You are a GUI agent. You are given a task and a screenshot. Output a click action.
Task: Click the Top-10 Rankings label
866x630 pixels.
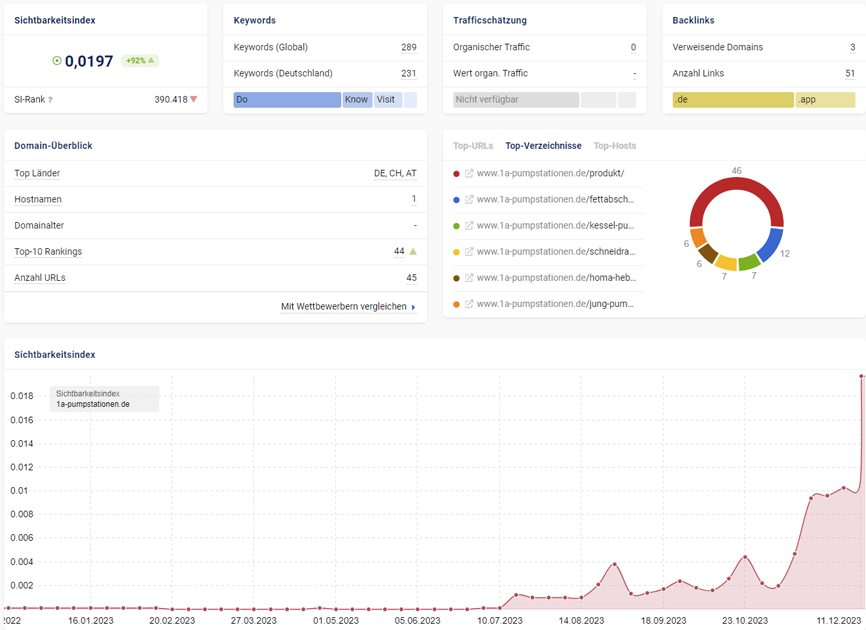click(x=48, y=251)
